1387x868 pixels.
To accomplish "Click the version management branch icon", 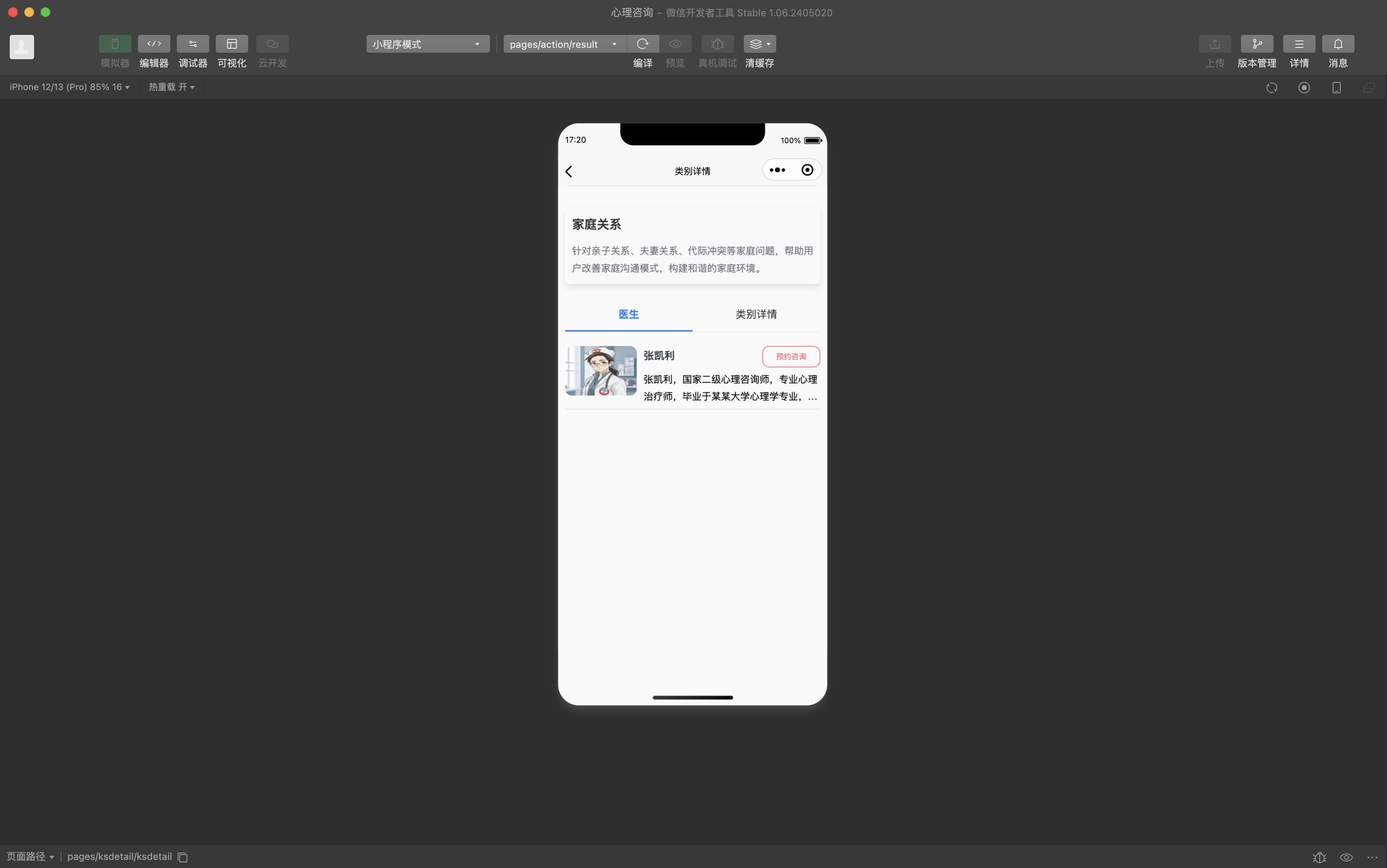I will [x=1256, y=44].
